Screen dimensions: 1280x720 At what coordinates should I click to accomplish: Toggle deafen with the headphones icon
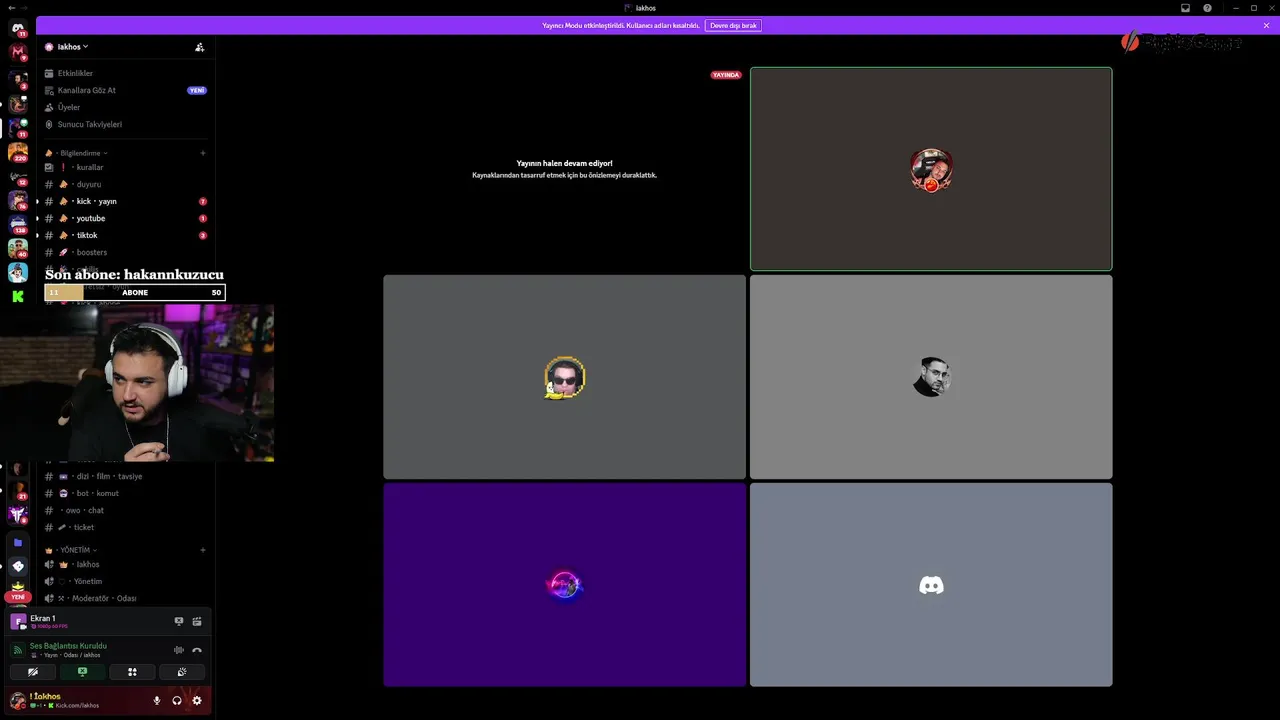click(177, 700)
